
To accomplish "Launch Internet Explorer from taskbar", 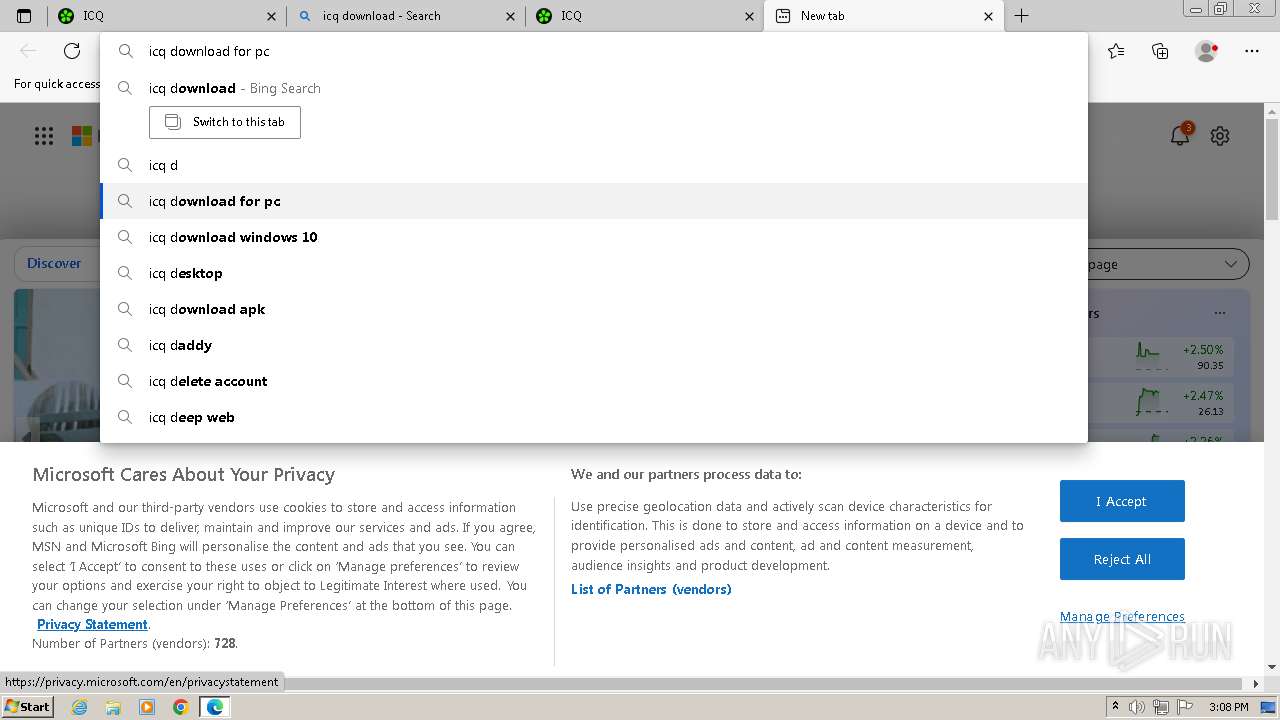I will pyautogui.click(x=80, y=707).
